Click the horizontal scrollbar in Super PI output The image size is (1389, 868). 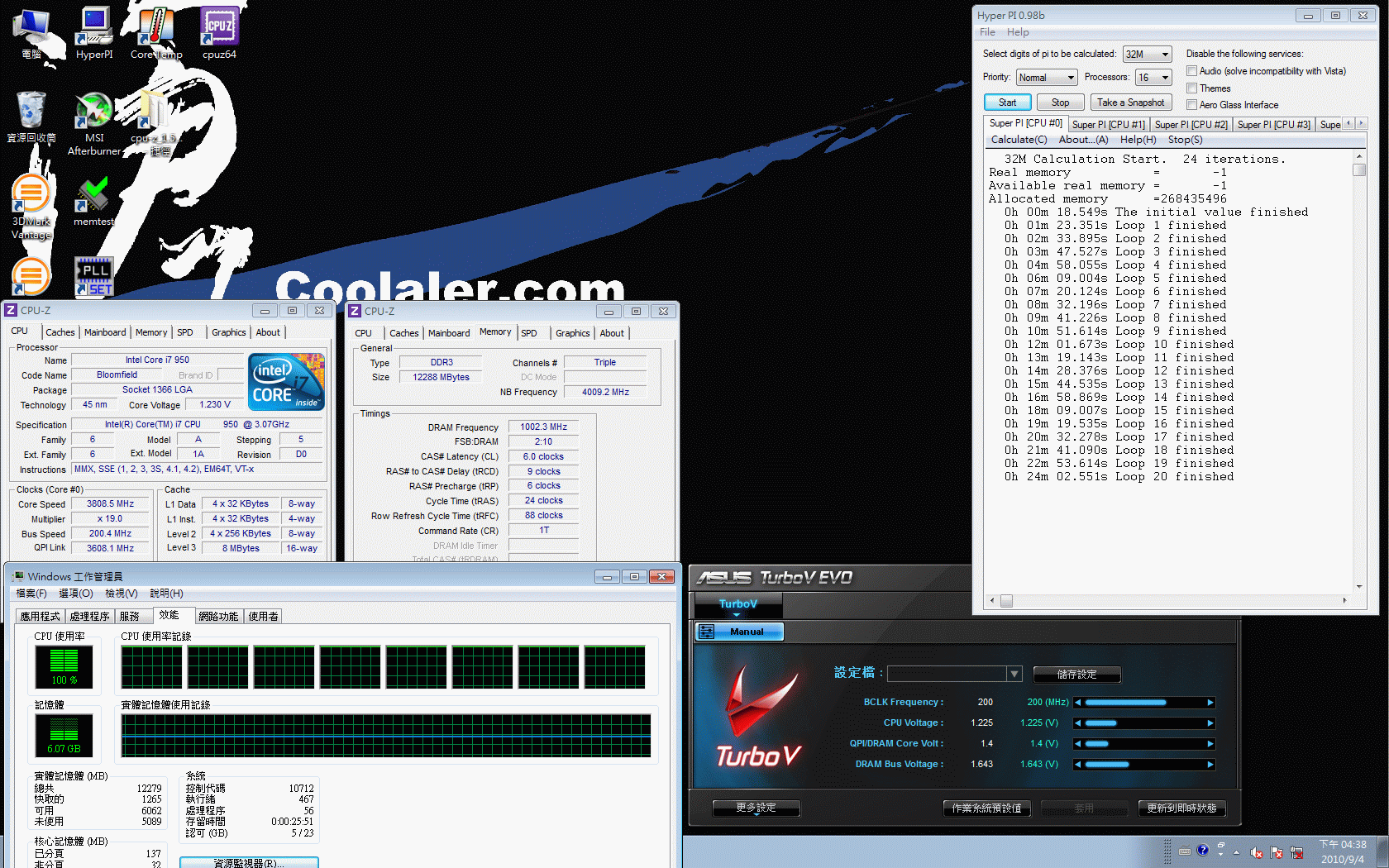click(x=1167, y=601)
